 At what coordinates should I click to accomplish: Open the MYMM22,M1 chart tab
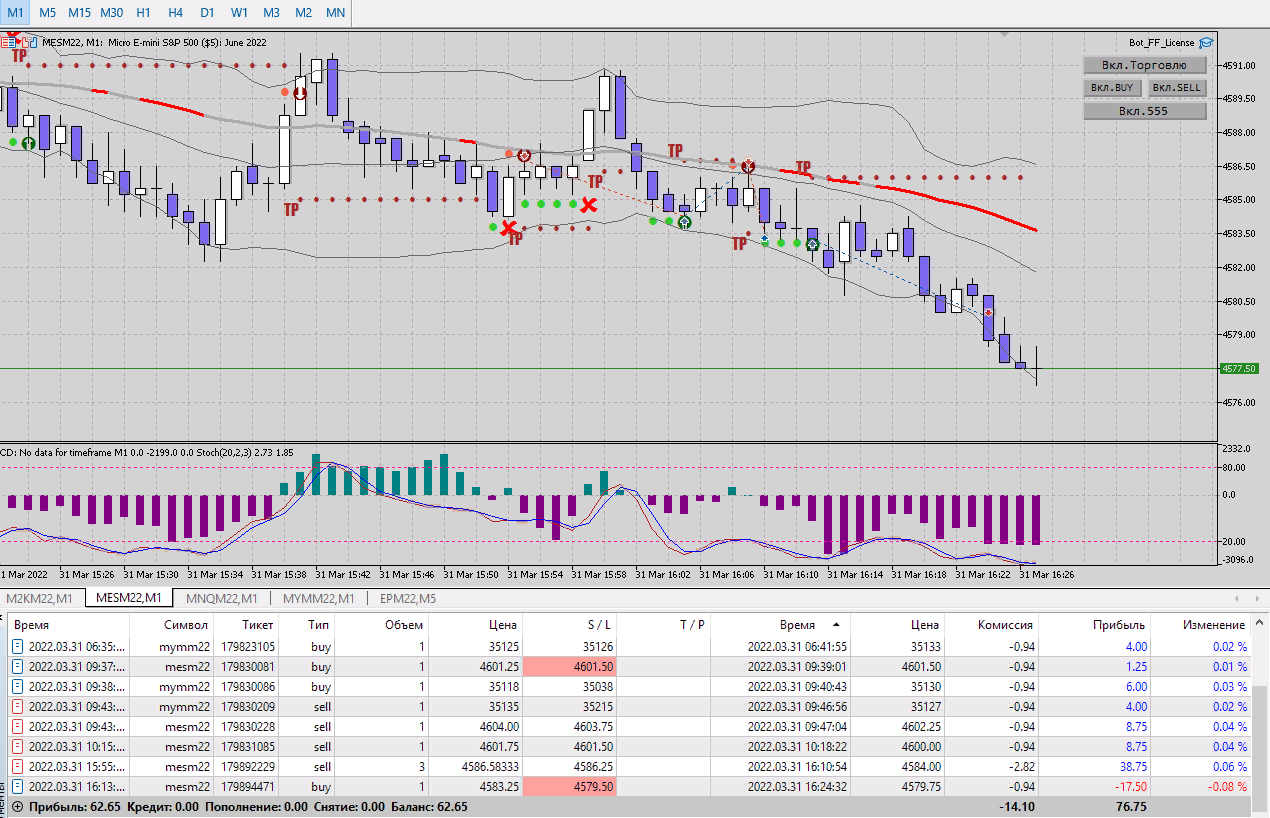[x=319, y=598]
